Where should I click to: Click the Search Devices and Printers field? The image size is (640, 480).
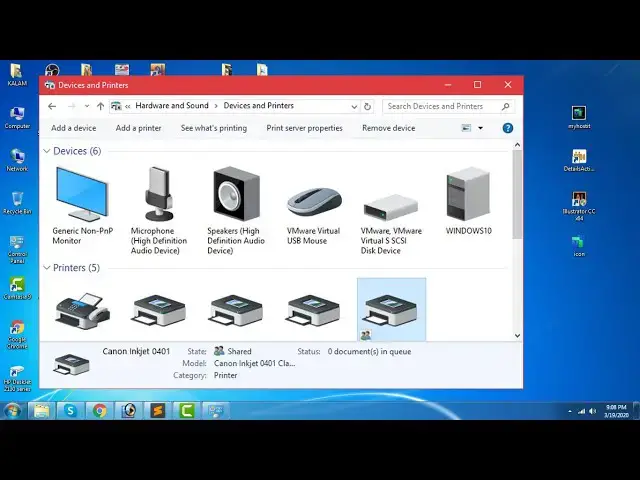[448, 107]
